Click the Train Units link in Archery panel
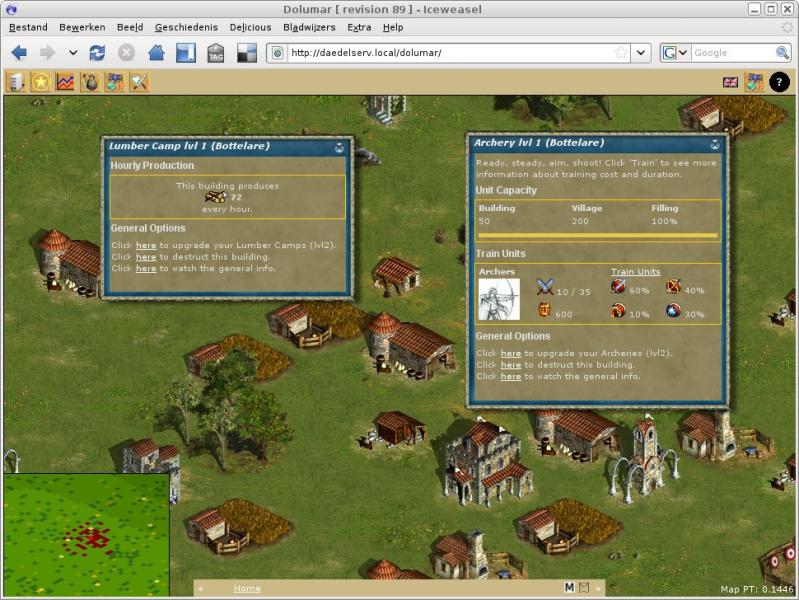The width and height of the screenshot is (799, 600). (635, 272)
